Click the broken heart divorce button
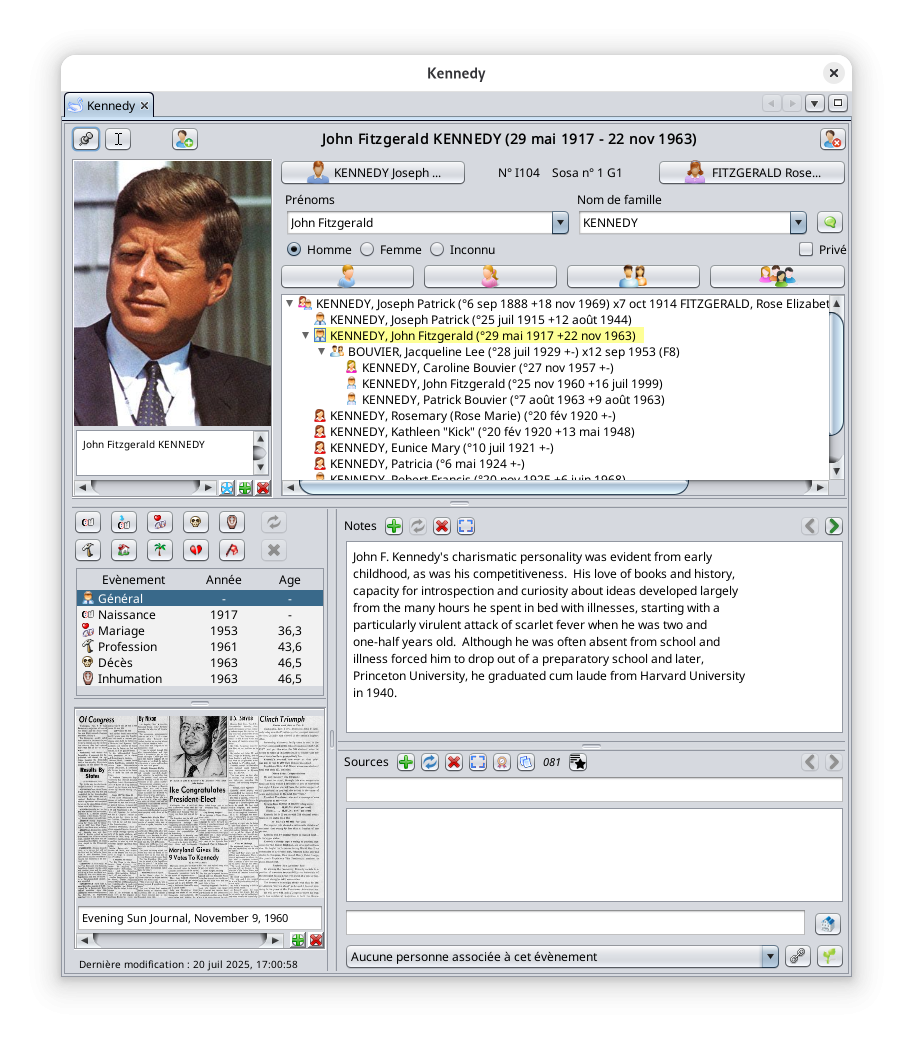The height and width of the screenshot is (1044, 913). [196, 551]
